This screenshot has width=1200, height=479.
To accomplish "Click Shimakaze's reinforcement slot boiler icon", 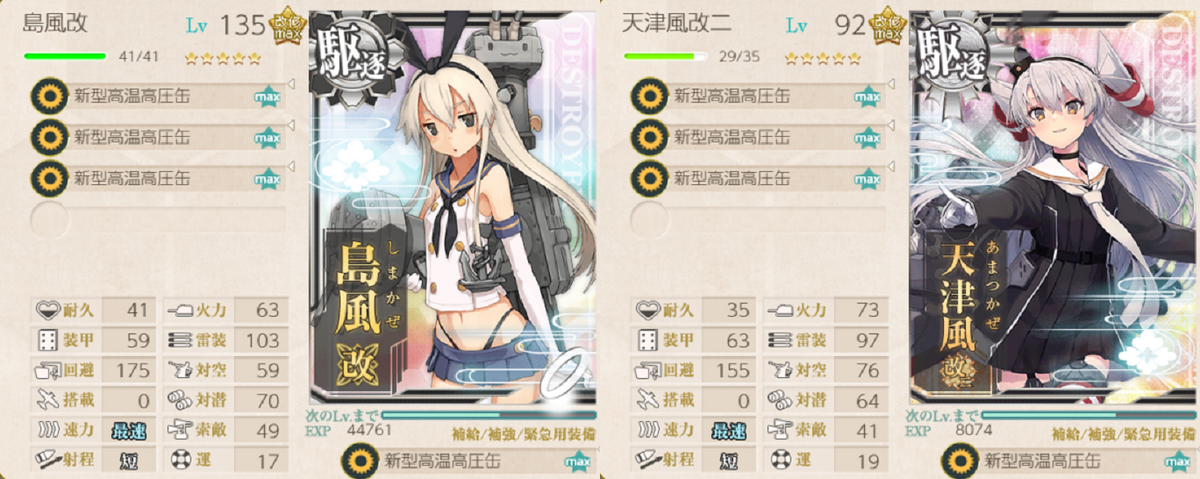I will point(356,461).
